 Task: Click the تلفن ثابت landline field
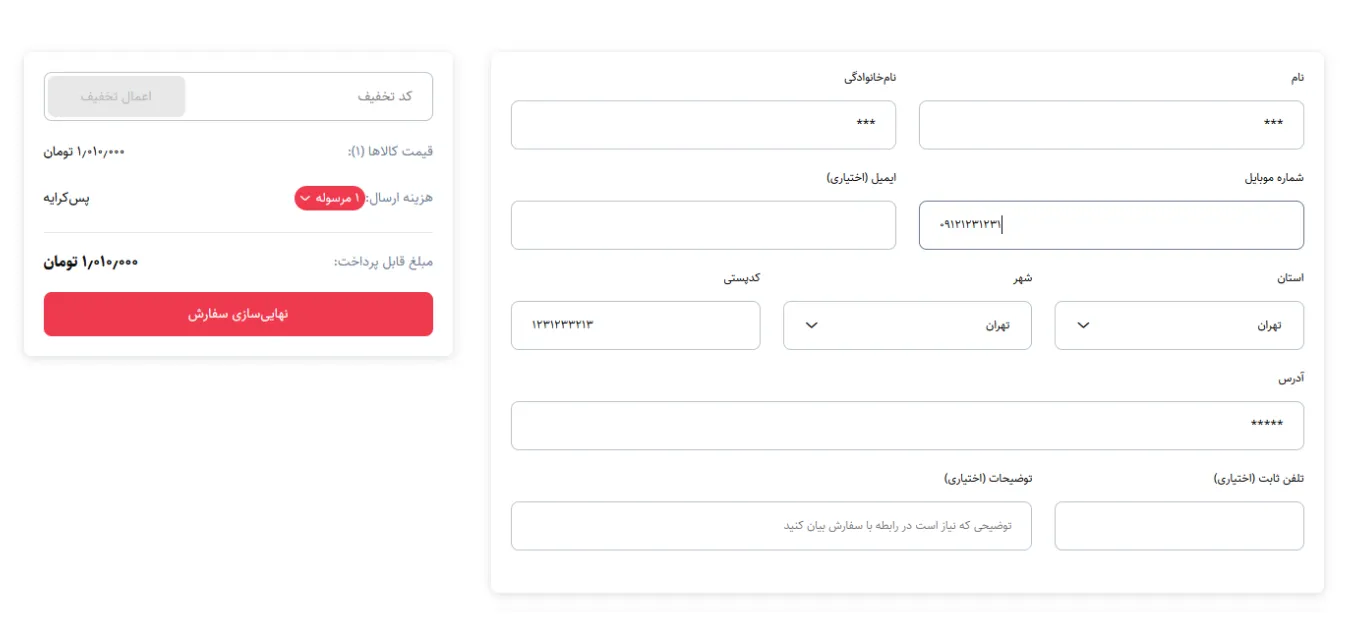(x=1178, y=526)
